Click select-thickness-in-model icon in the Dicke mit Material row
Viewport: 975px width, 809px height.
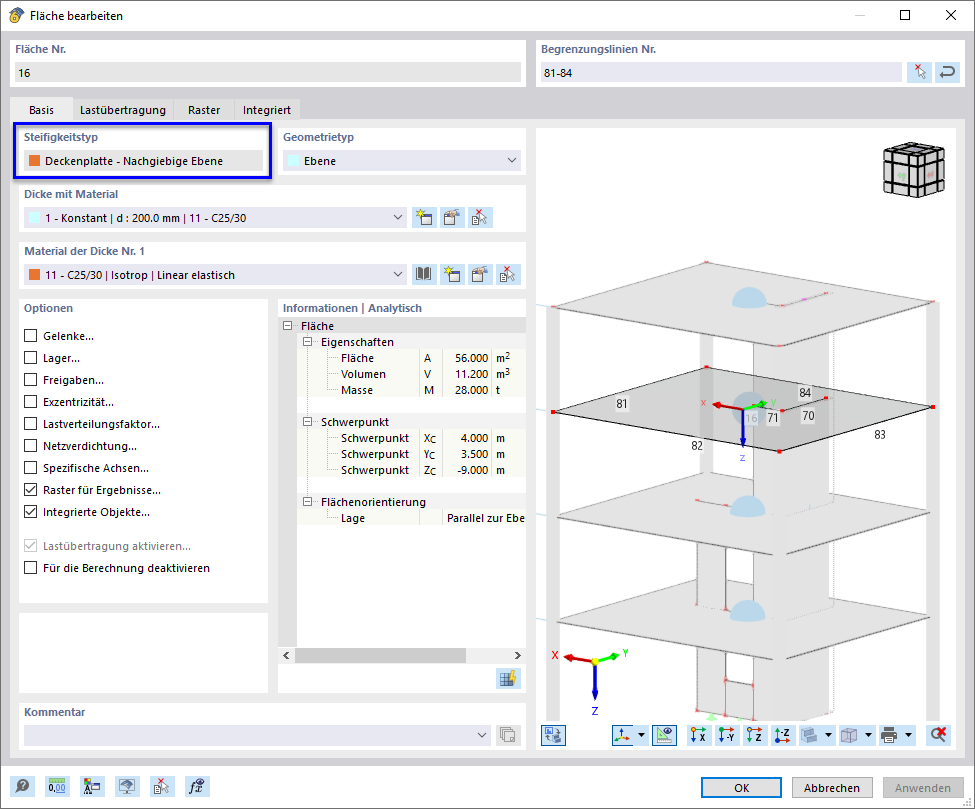pyautogui.click(x=480, y=218)
